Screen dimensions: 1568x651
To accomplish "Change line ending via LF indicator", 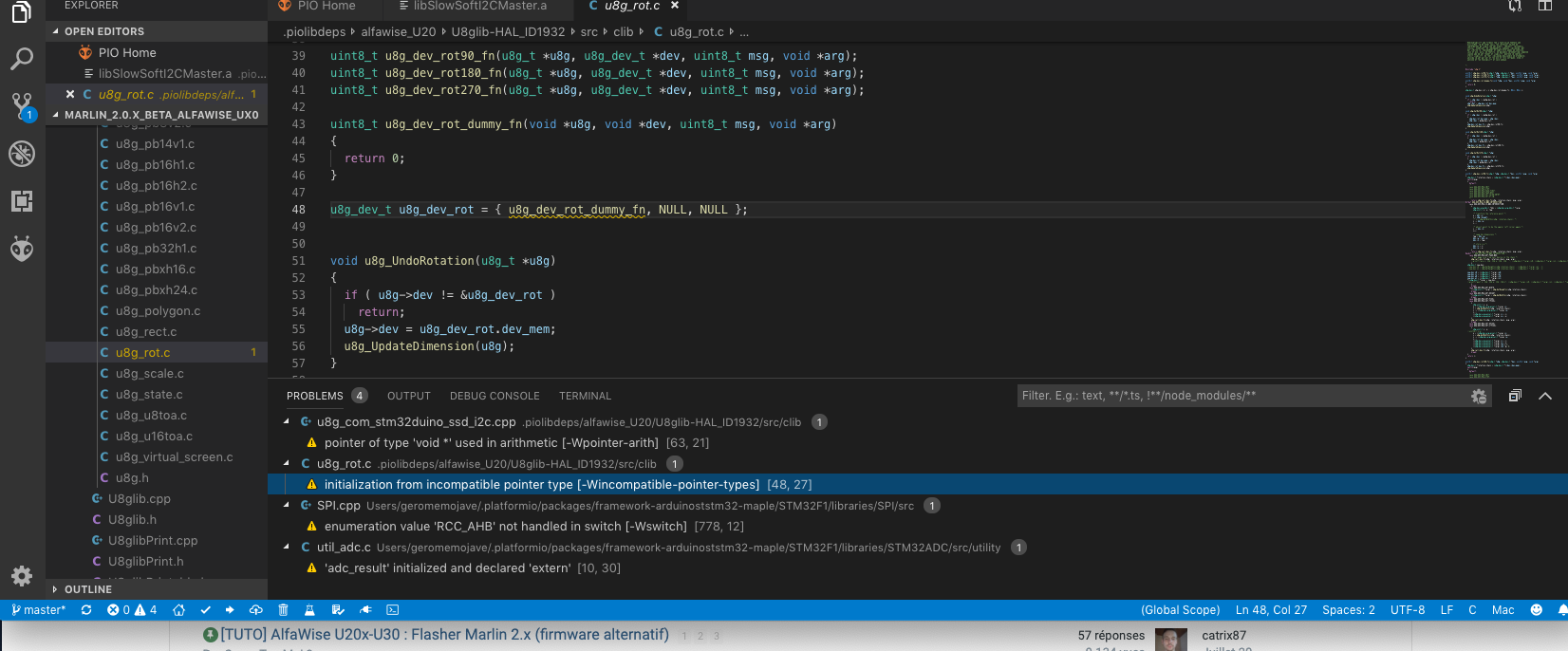I will [x=1447, y=610].
